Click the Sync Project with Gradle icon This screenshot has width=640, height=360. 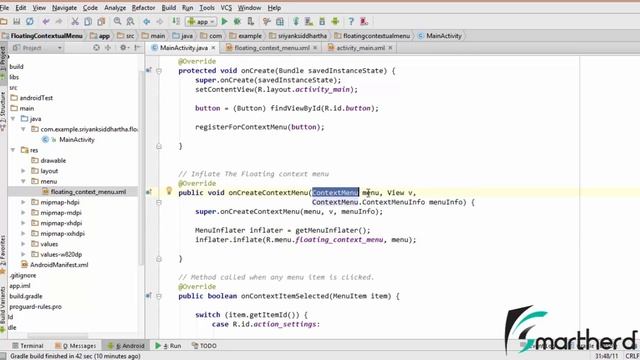296,22
